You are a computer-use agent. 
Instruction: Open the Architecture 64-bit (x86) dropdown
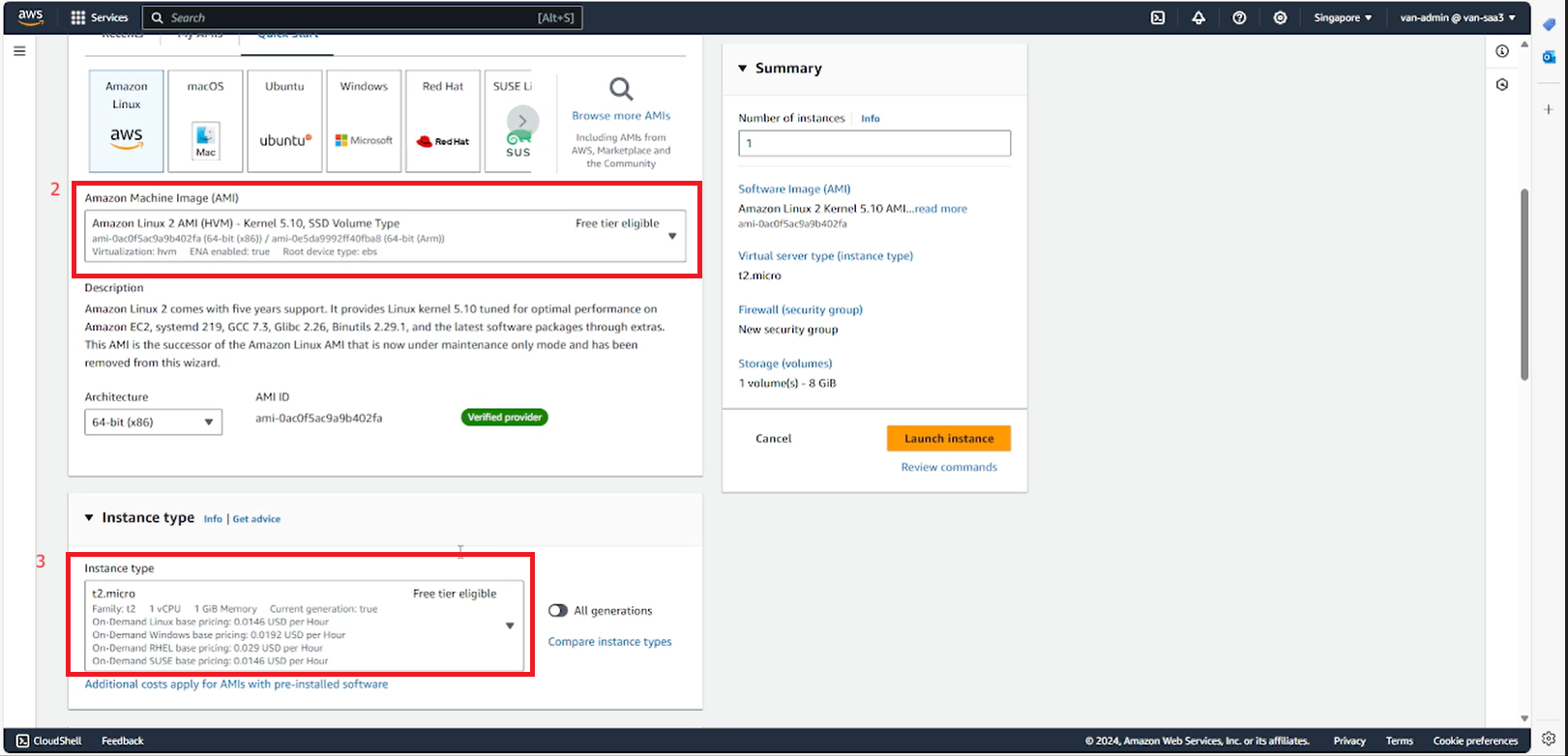(x=153, y=422)
